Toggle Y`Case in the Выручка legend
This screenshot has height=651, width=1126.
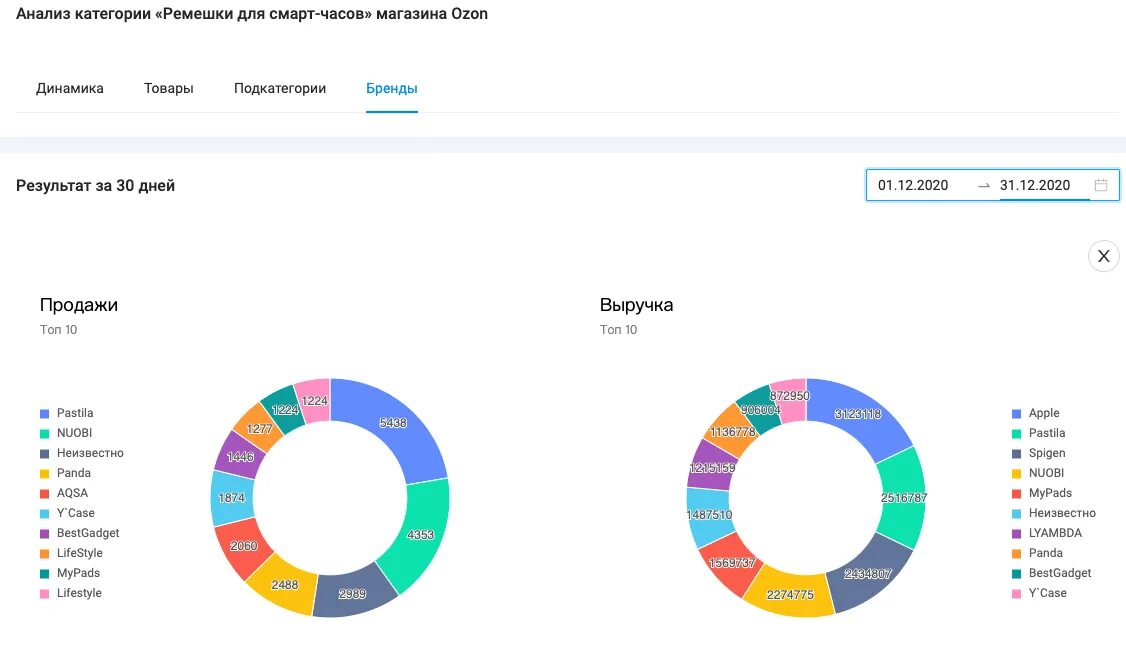(x=1039, y=594)
